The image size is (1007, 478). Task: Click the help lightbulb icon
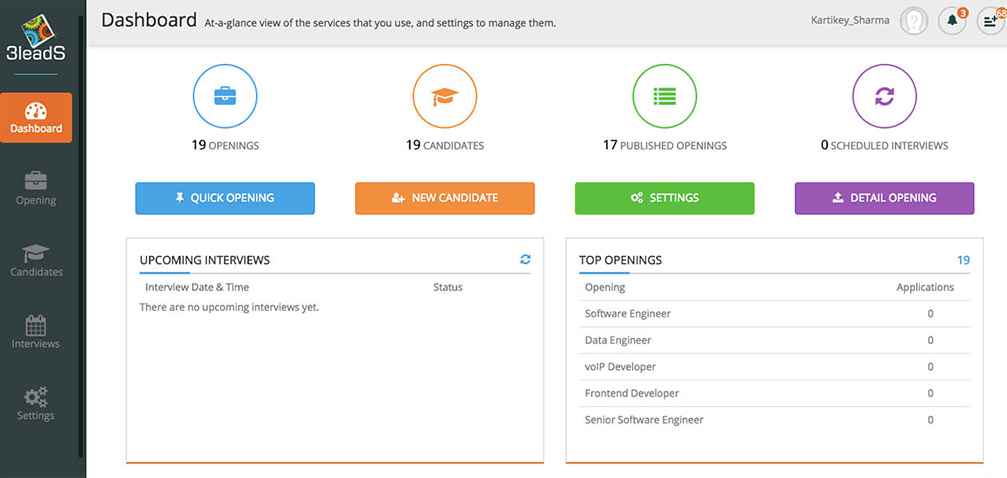pos(914,22)
